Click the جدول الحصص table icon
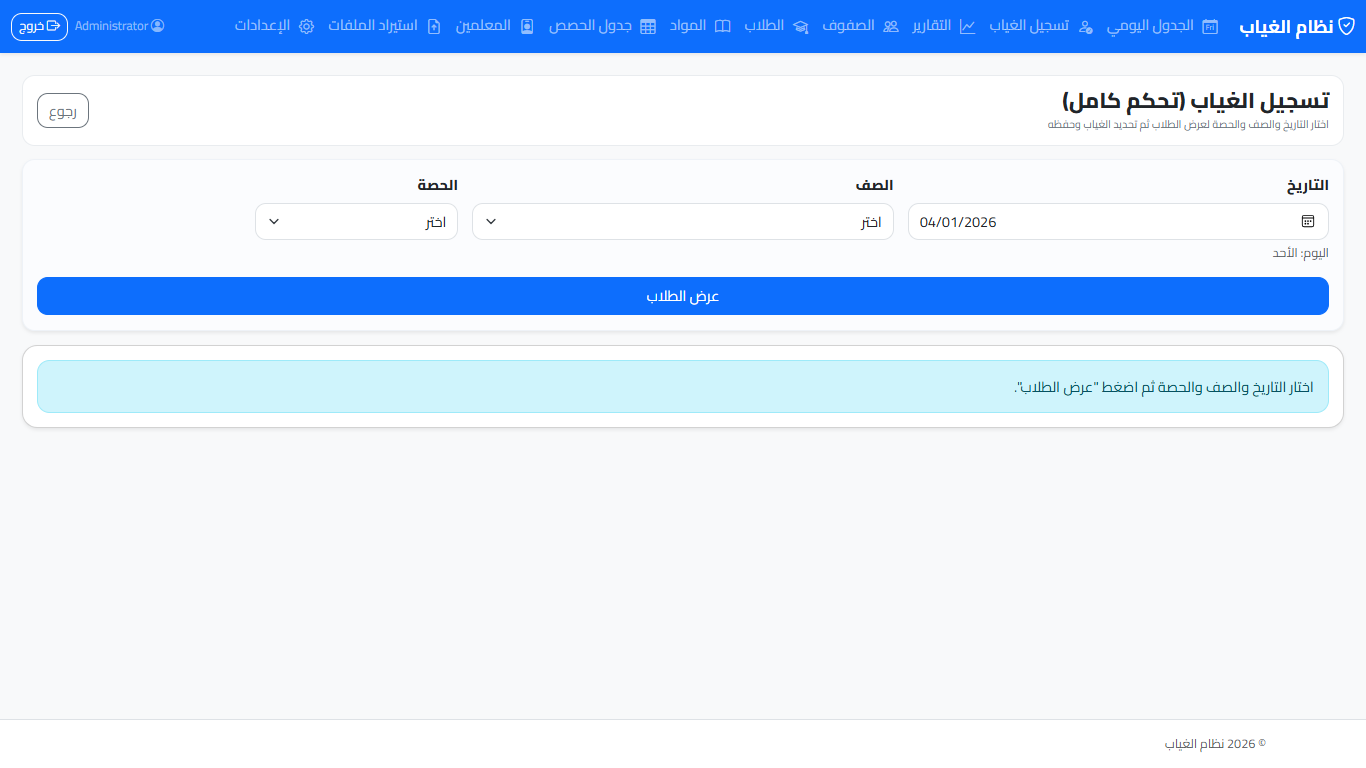1366x768 pixels. (x=648, y=26)
